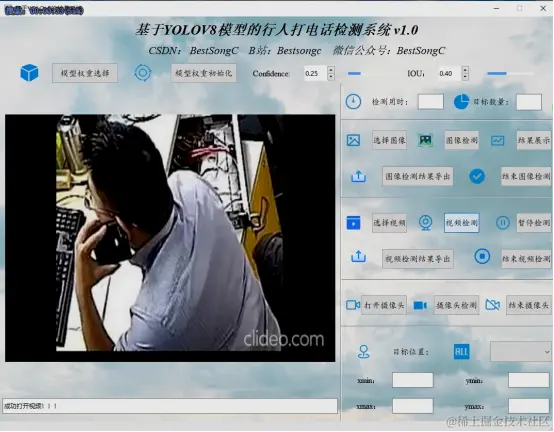Open 模型权重选择 model weights selector
Viewport: 554px width, 432px height.
point(85,73)
